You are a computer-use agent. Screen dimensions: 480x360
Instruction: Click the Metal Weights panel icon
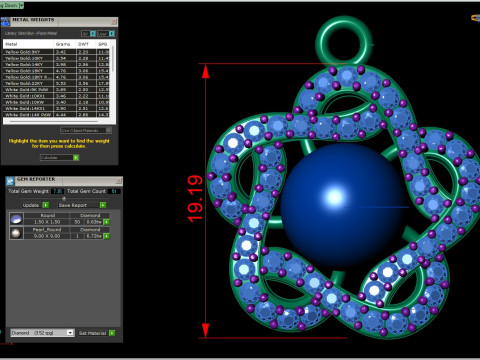point(6,22)
